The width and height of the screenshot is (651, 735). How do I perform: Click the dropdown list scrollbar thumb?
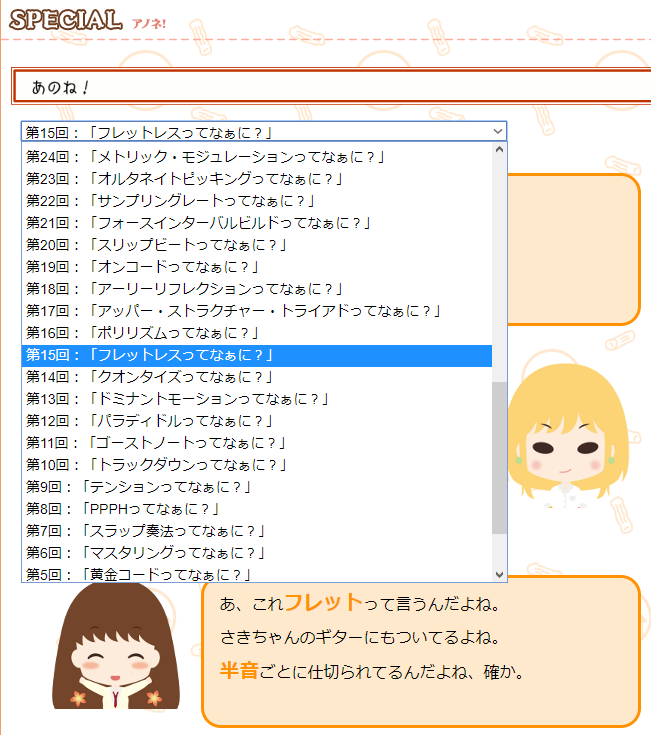[499, 458]
